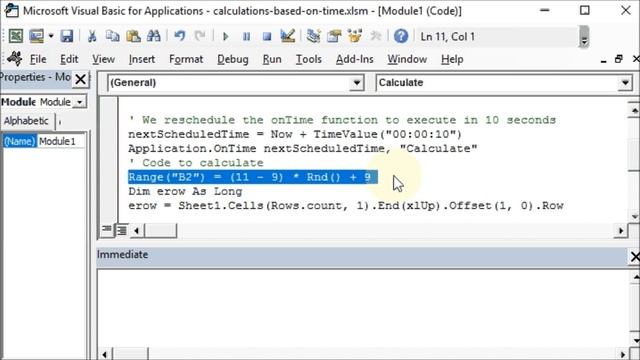
Task: Switch to Excel via View Microsoft Excel icon
Action: tap(16, 36)
